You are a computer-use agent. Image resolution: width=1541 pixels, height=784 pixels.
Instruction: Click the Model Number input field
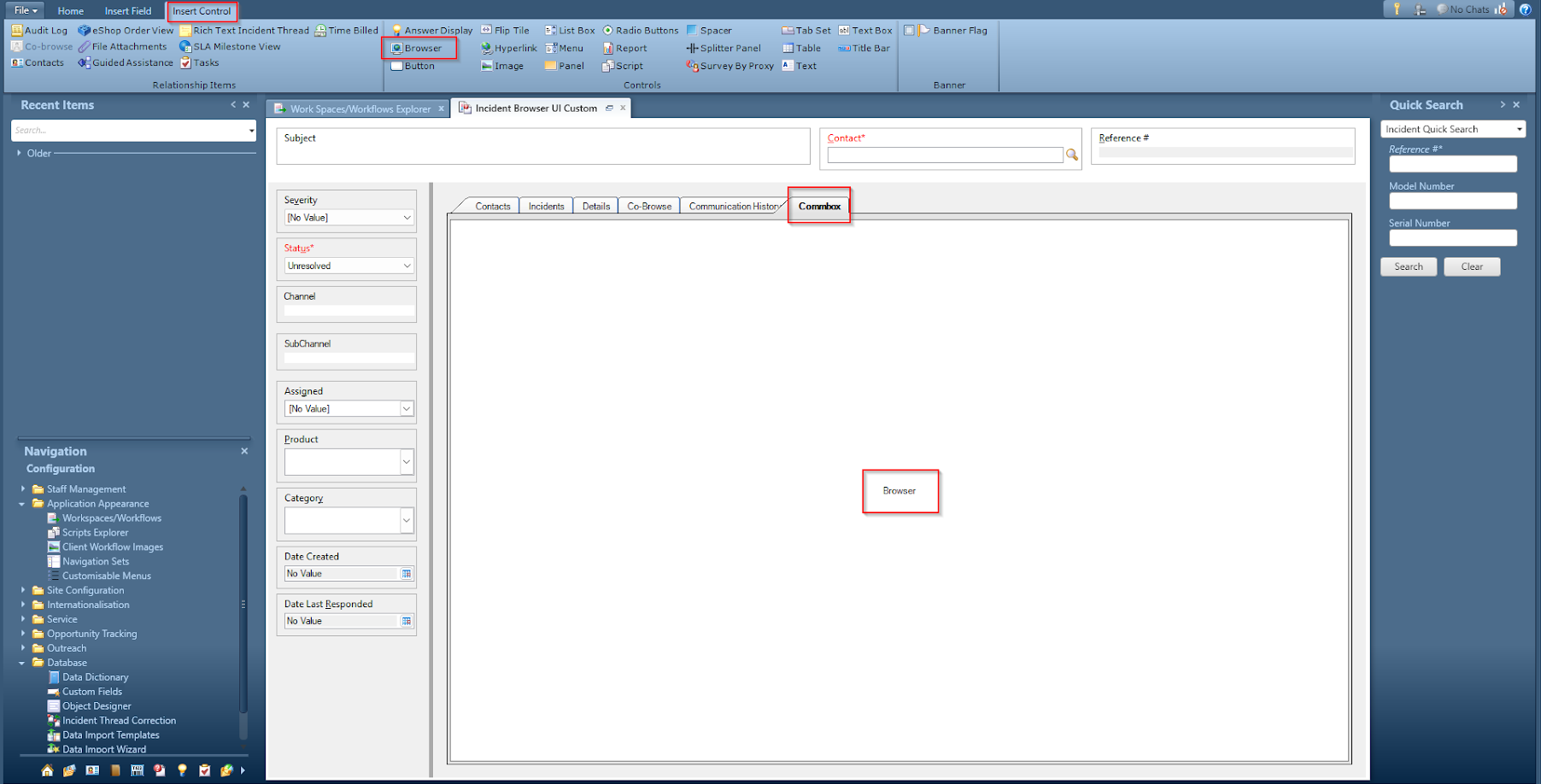(x=1453, y=201)
